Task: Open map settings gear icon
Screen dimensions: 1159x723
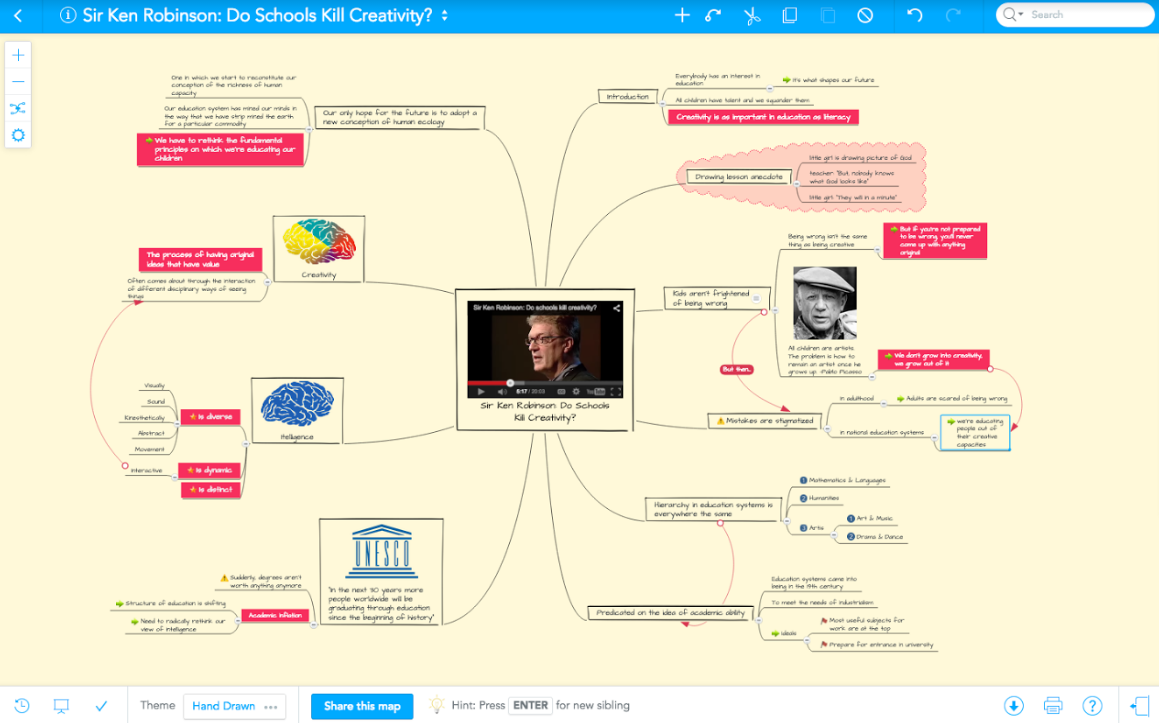Action: tap(18, 135)
